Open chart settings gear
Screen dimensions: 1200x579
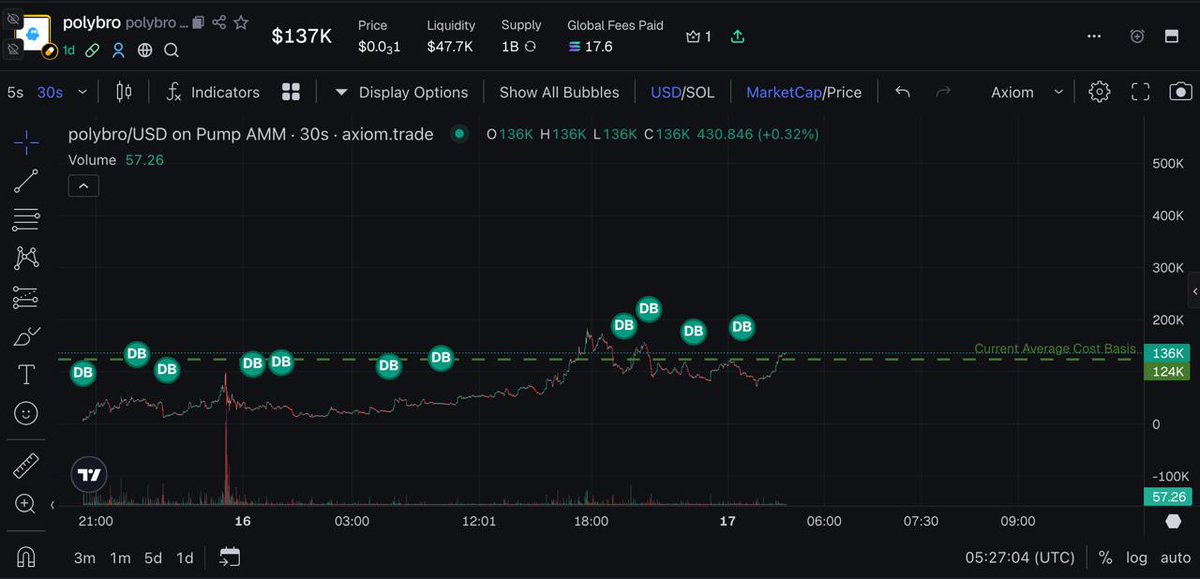[x=1099, y=92]
